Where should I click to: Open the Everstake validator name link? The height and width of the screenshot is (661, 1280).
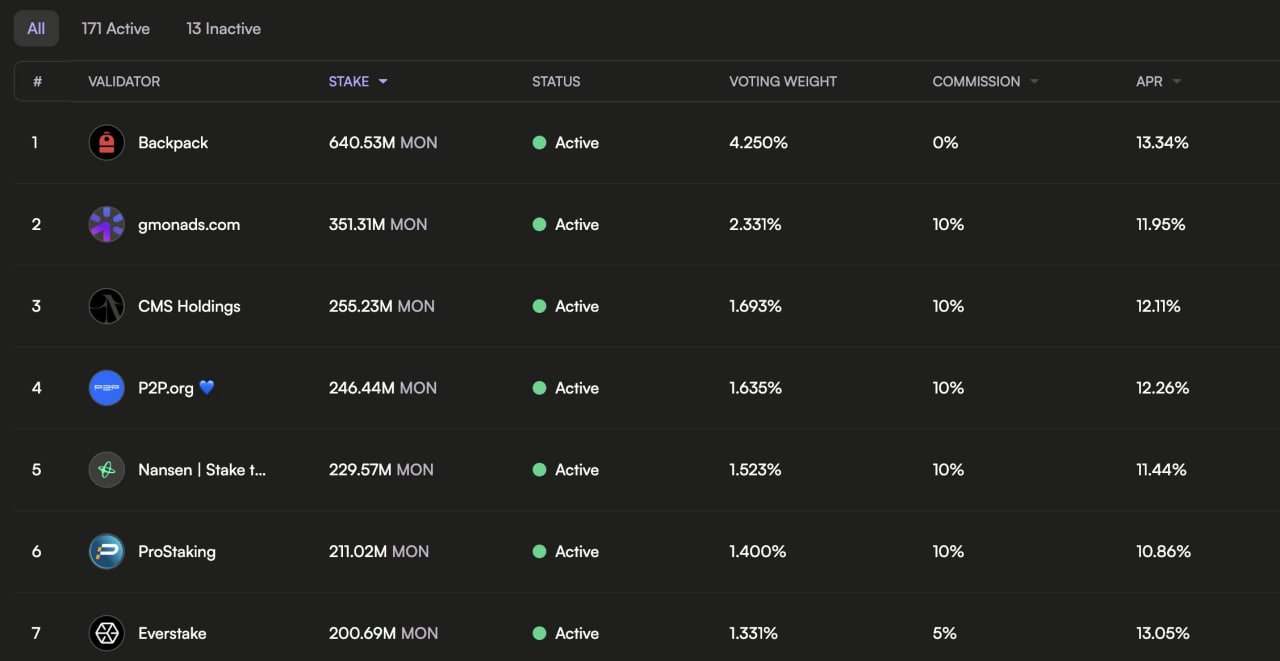[x=172, y=633]
